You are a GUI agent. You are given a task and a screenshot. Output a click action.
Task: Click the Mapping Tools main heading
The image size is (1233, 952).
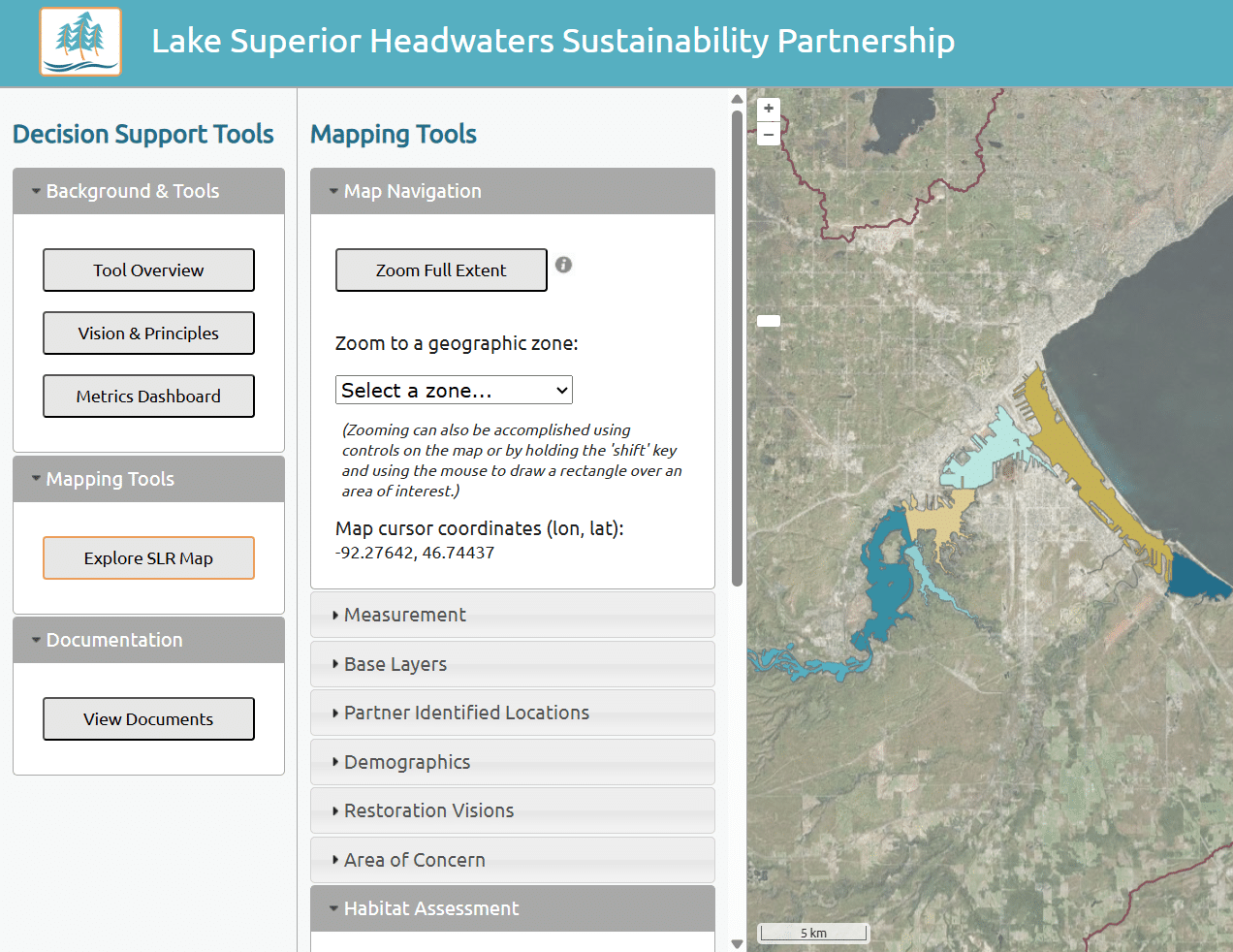tap(394, 134)
